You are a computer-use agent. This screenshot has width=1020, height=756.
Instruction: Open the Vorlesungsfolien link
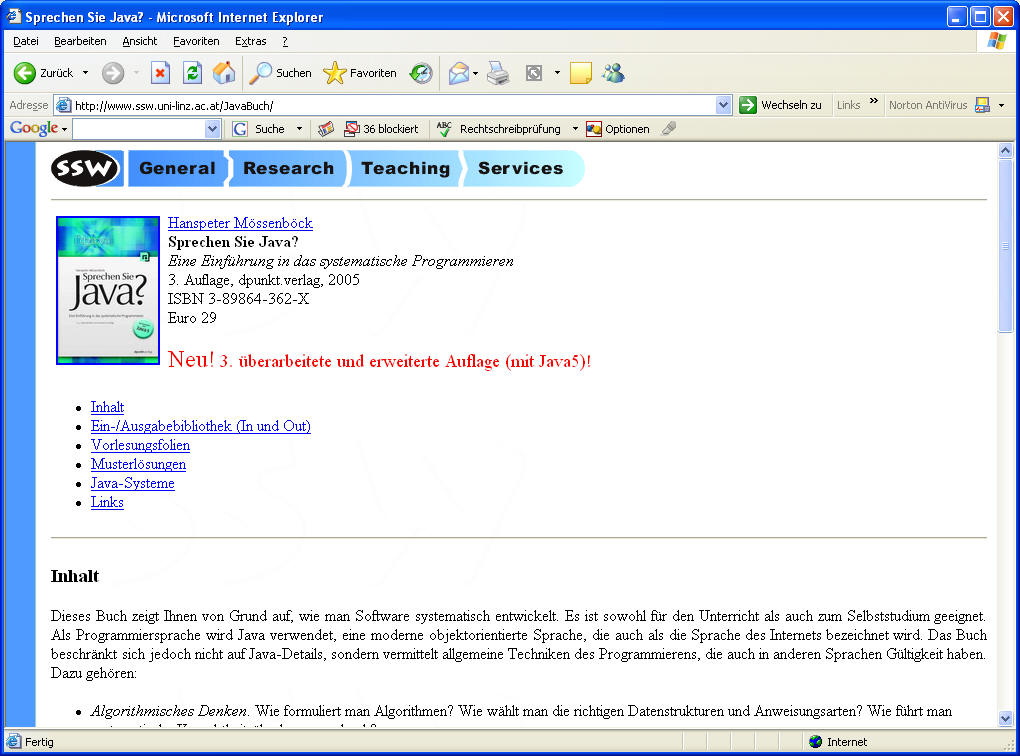pos(140,445)
